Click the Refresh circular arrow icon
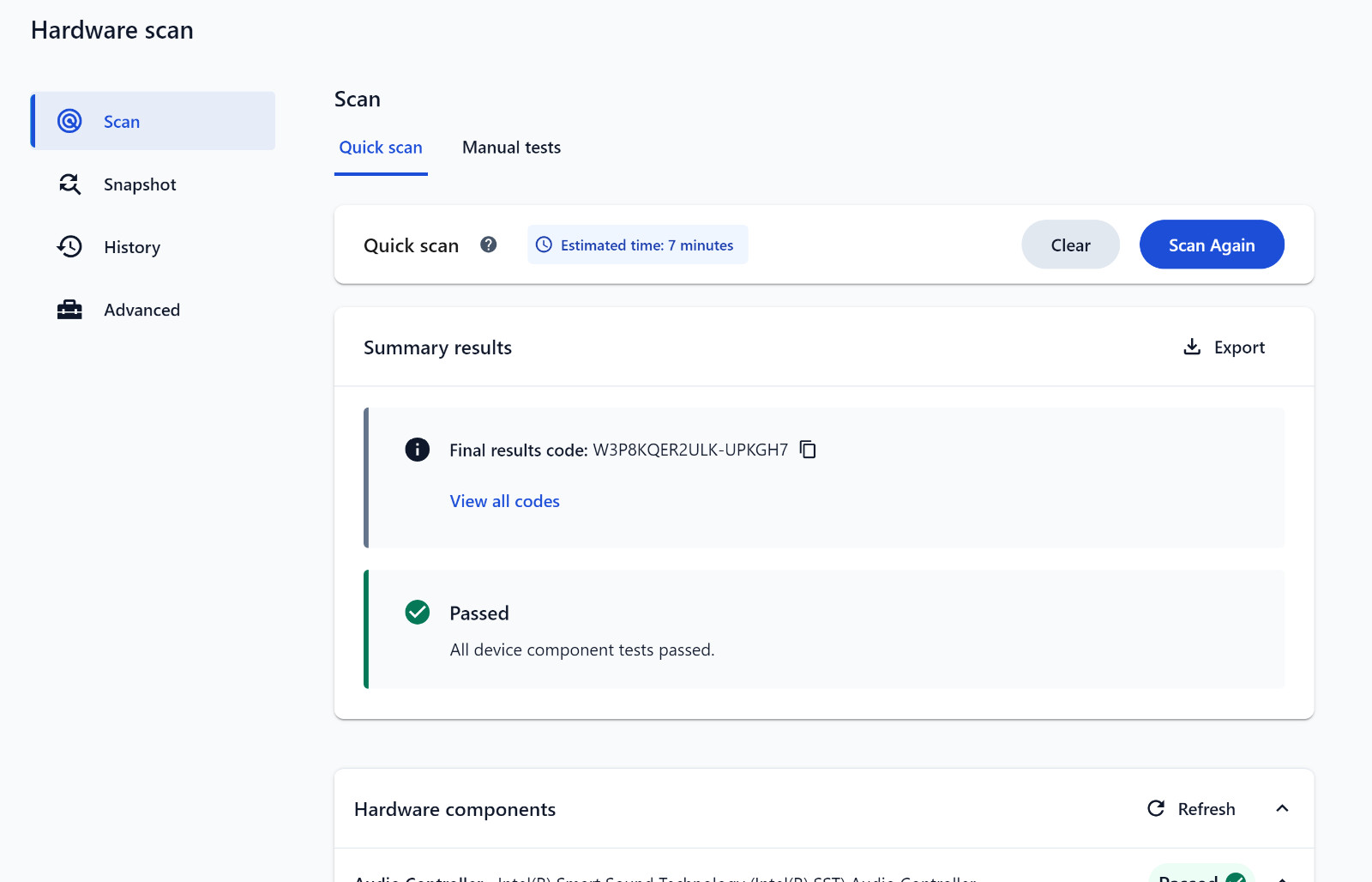Image resolution: width=1372 pixels, height=882 pixels. click(1156, 808)
